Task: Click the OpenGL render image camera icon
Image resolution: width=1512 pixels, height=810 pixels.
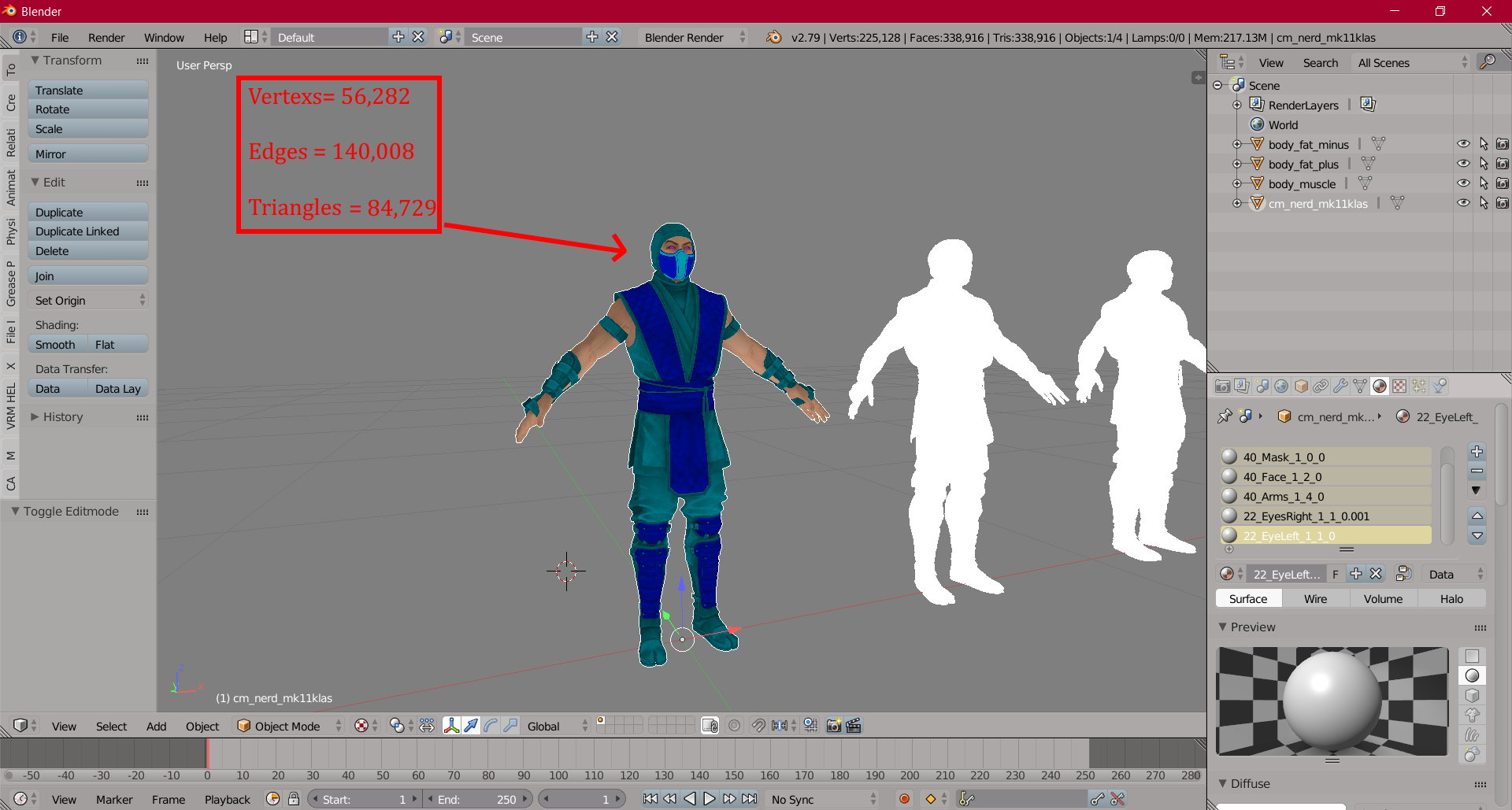Action: [x=834, y=726]
